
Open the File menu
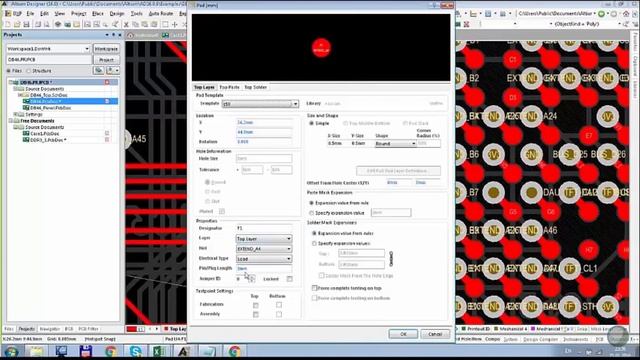tap(30, 13)
